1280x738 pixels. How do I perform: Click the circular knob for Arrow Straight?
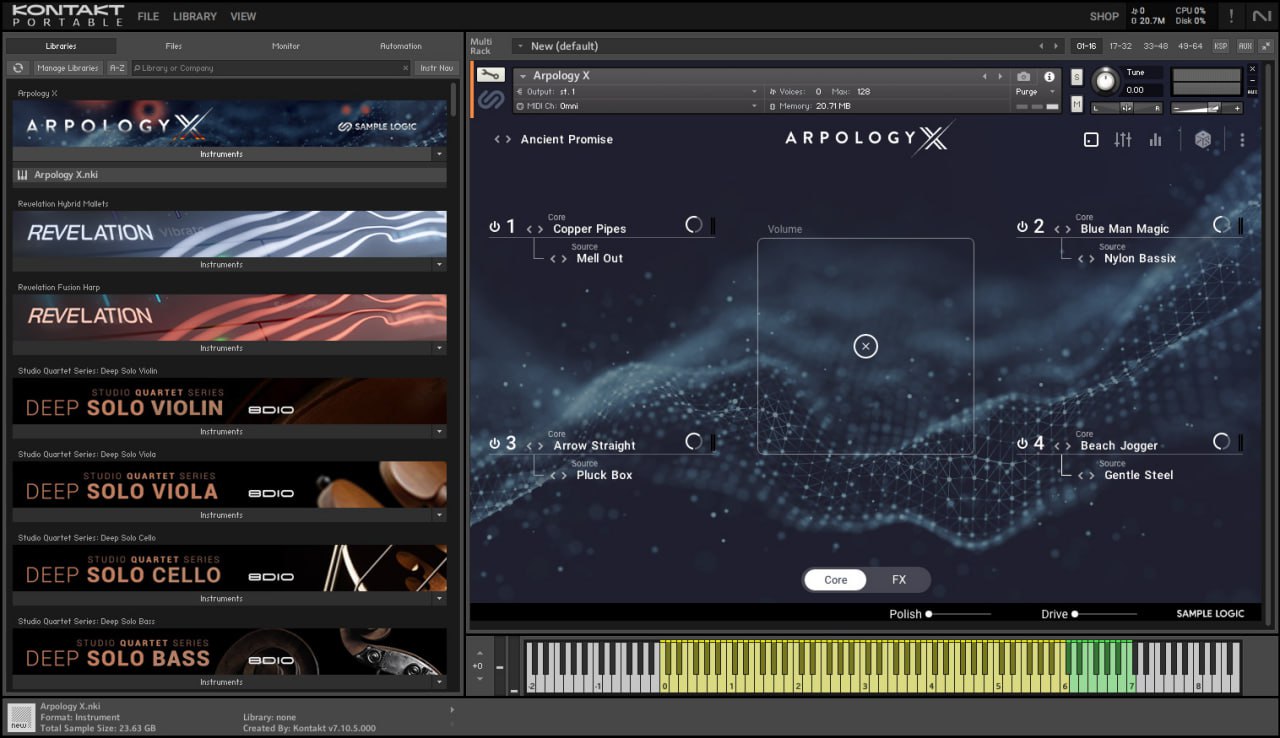(x=694, y=441)
